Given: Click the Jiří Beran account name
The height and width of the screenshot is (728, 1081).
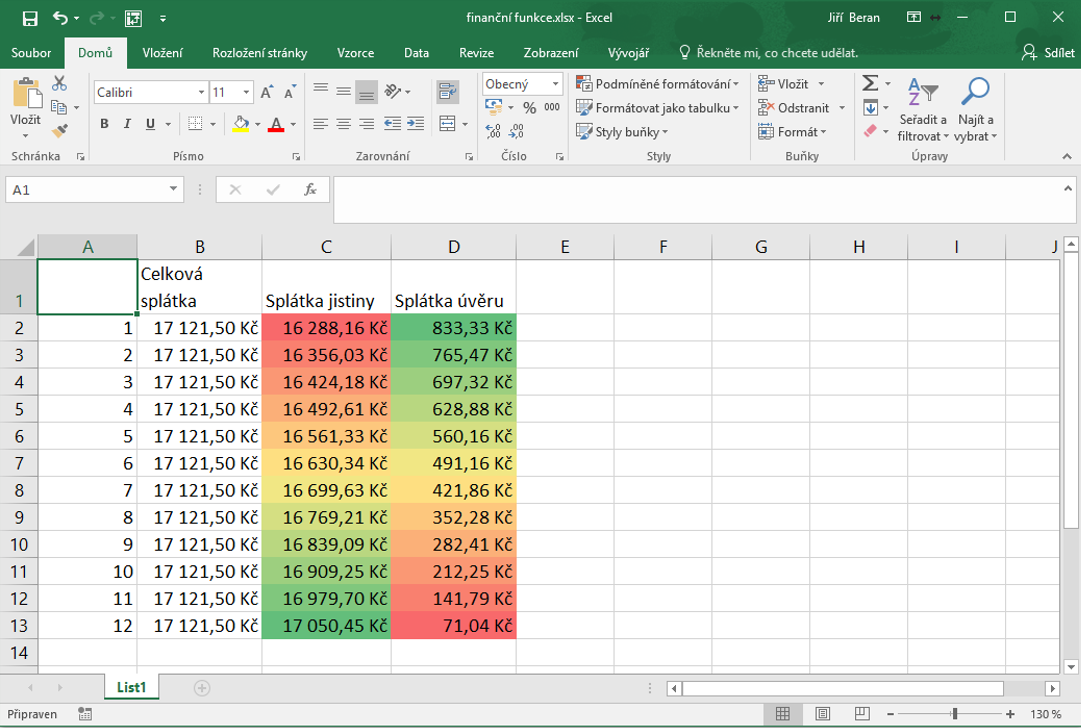Looking at the screenshot, I should (x=853, y=18).
